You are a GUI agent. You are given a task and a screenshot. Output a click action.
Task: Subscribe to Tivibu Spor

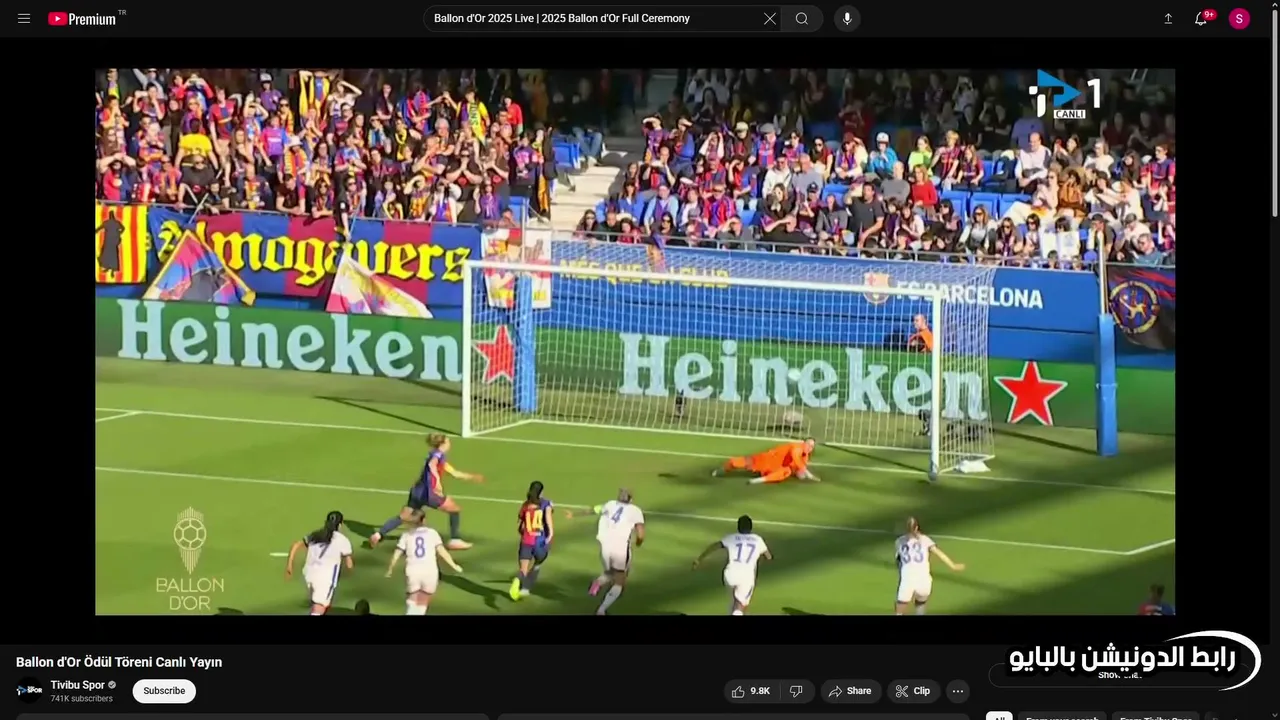pyautogui.click(x=164, y=691)
